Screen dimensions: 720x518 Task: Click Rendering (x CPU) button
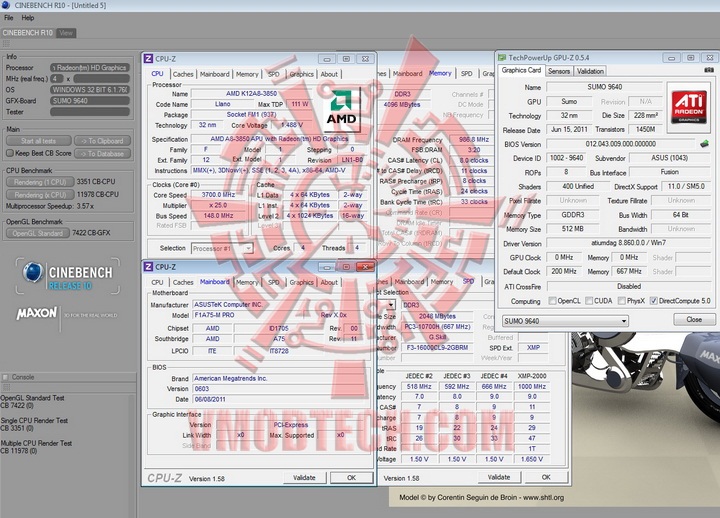pyautogui.click(x=40, y=195)
